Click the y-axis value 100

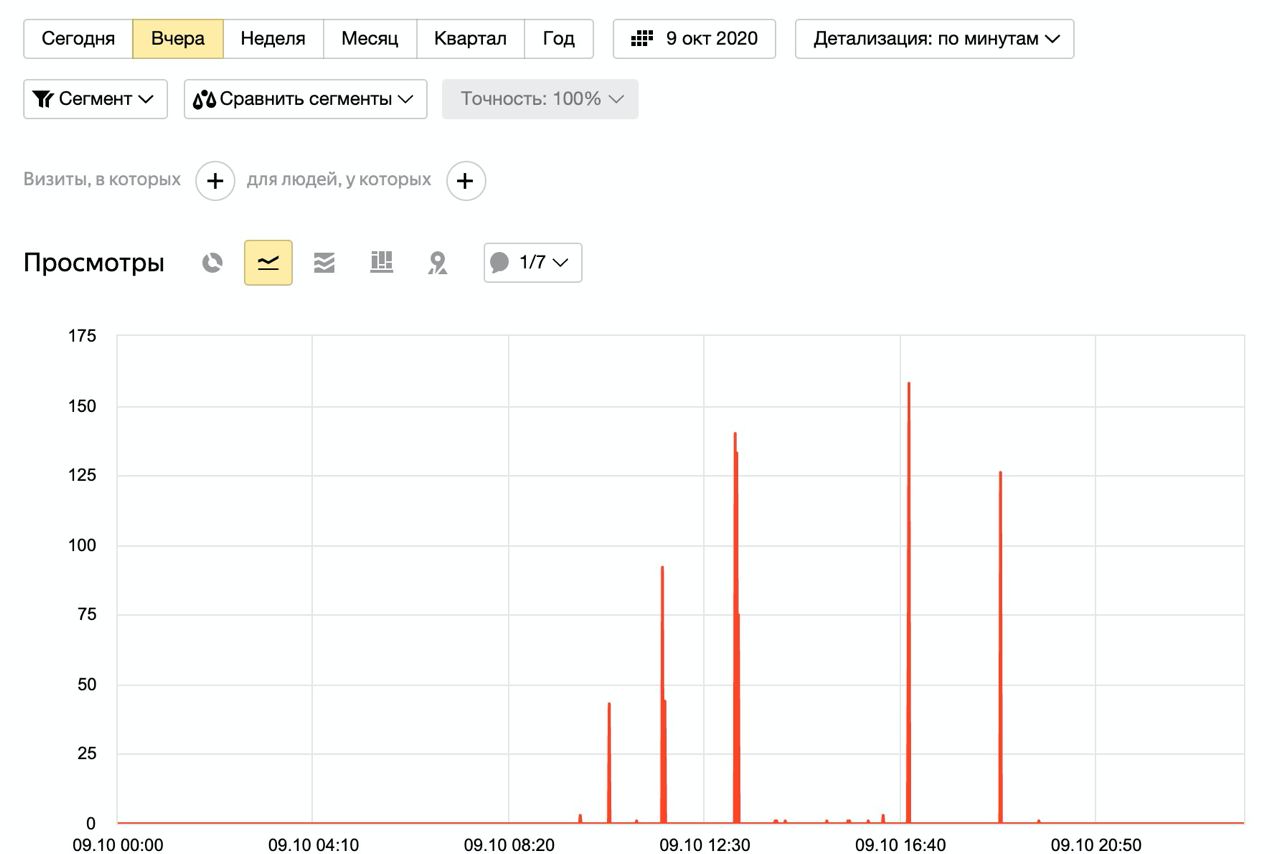[83, 545]
